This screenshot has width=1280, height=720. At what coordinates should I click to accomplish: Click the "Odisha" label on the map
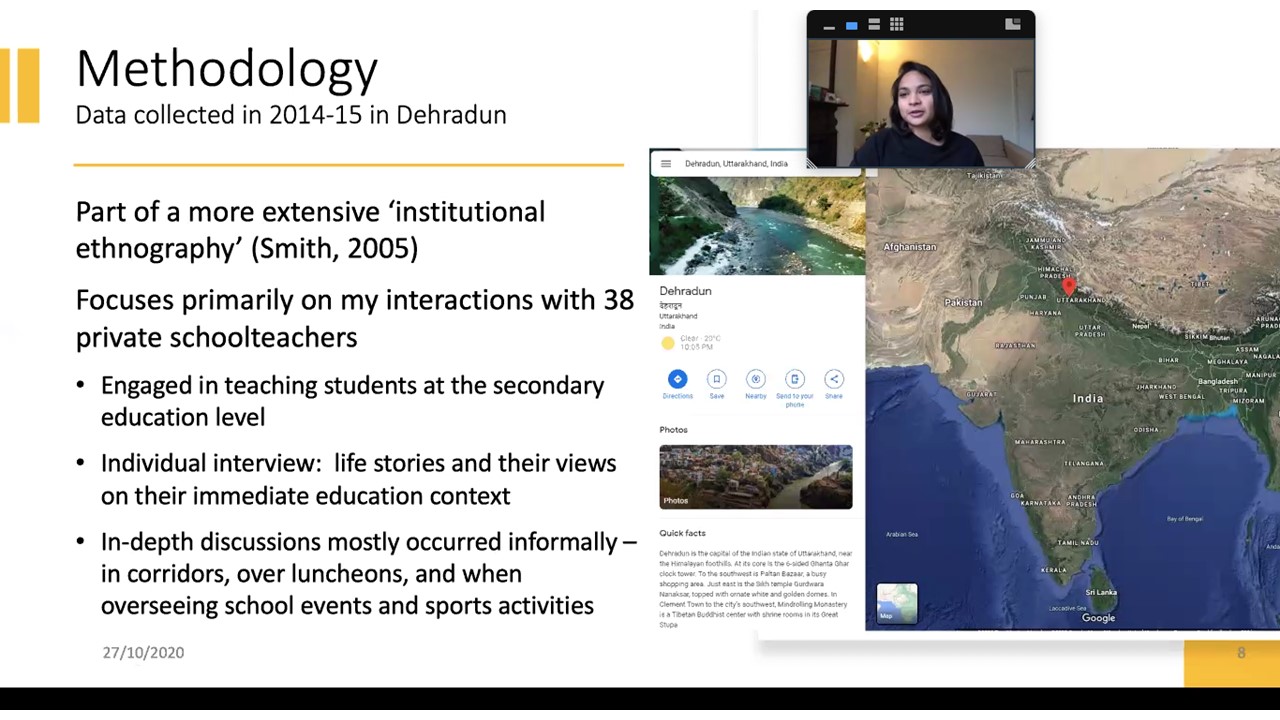click(1146, 430)
